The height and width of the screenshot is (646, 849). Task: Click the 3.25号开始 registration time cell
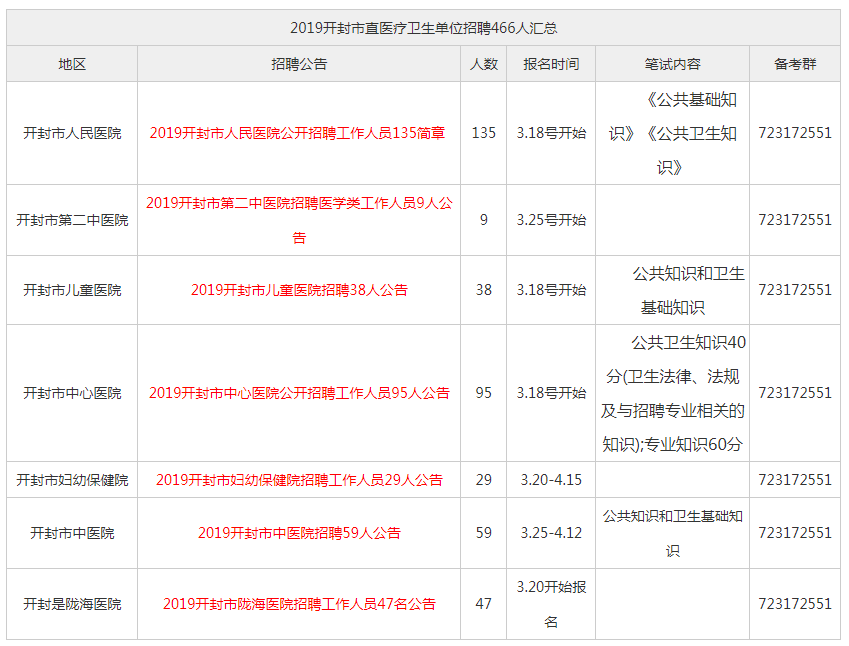pos(551,220)
